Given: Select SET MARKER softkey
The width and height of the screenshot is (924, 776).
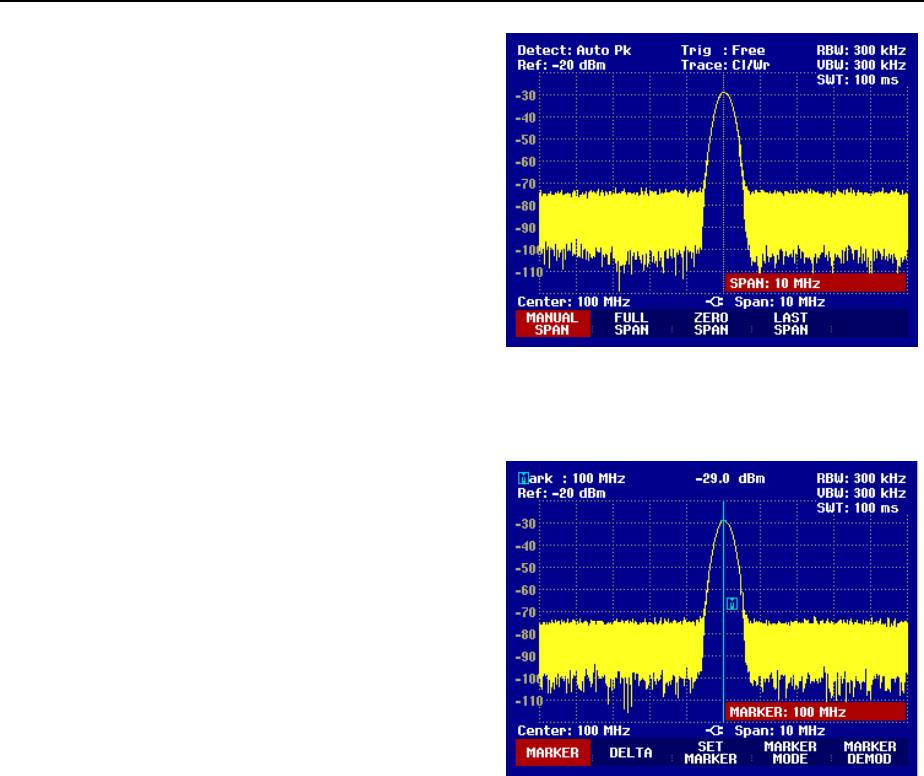Looking at the screenshot, I should pos(711,752).
